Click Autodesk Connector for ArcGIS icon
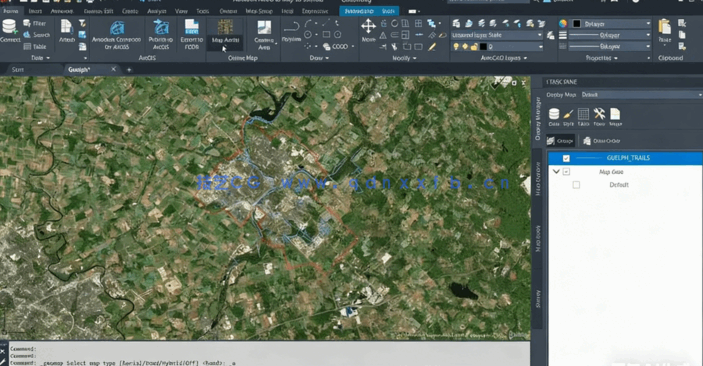Image resolution: width=703 pixels, height=366 pixels. [117, 29]
